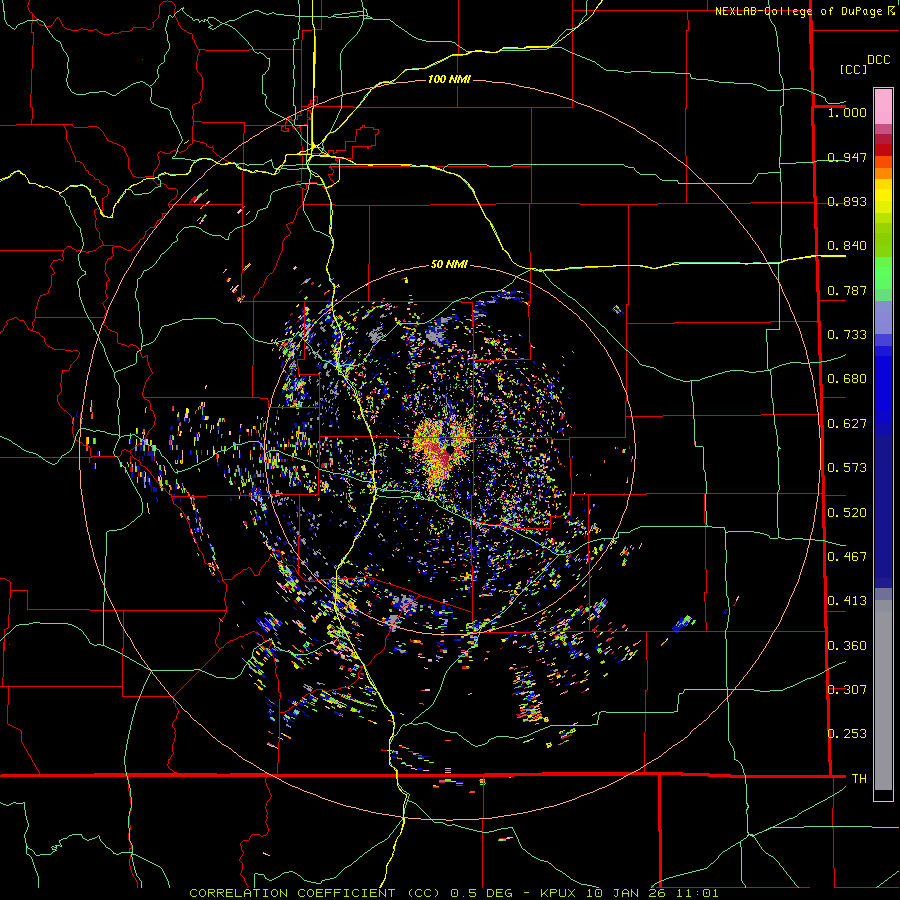Click the KPUX 10 JAN 26 11:01 timestamp
Image resolution: width=900 pixels, height=900 pixels.
coord(629,893)
